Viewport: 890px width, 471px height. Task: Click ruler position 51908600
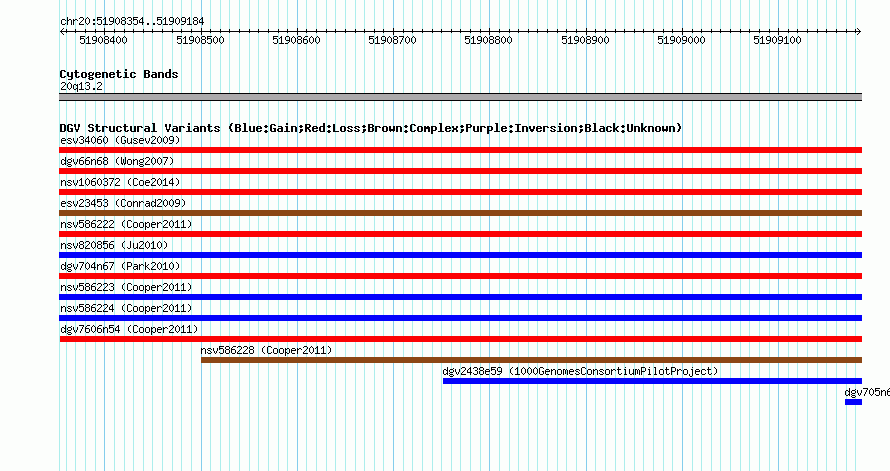(296, 40)
